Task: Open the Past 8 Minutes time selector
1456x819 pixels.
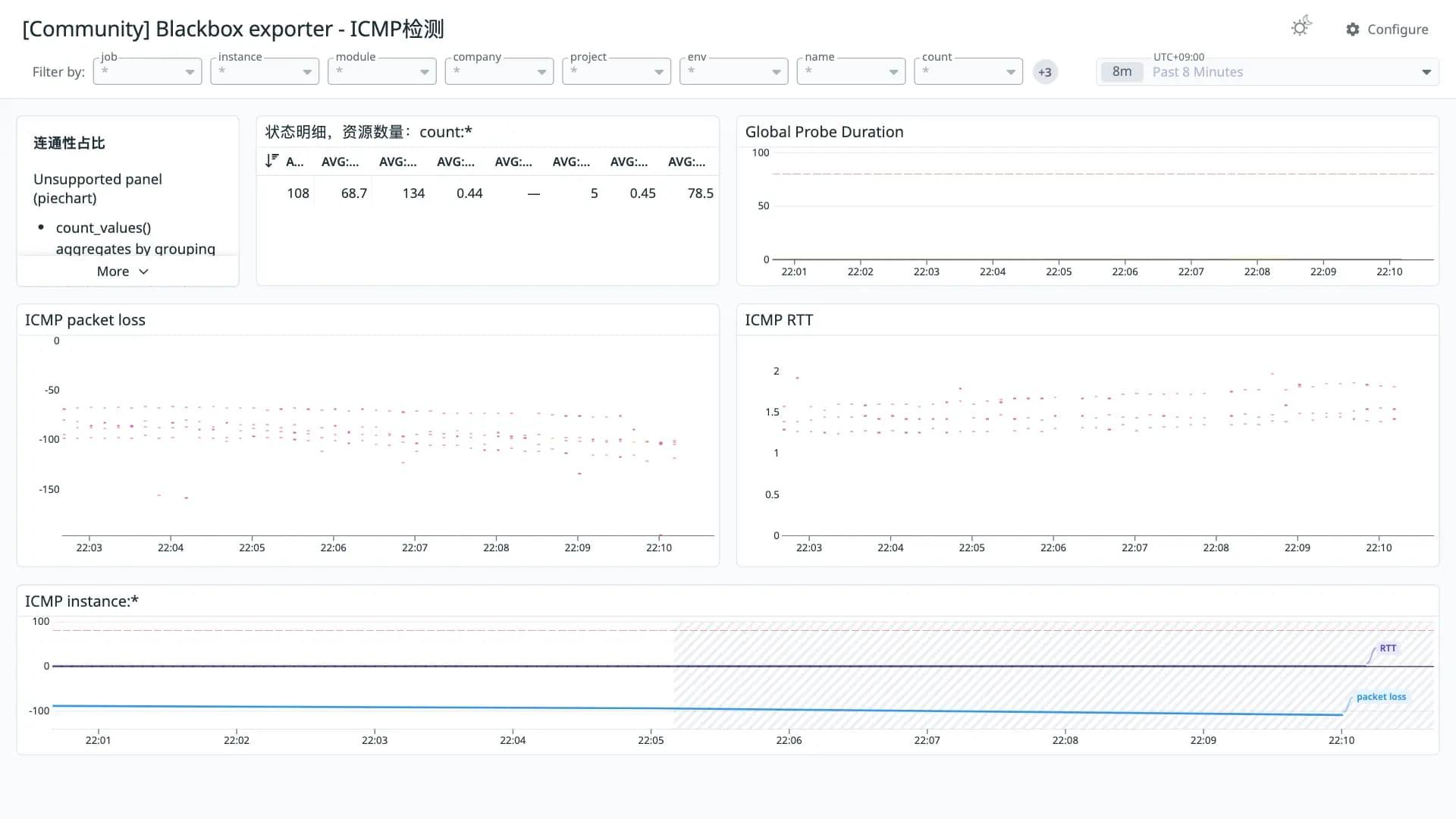Action: pos(1267,72)
